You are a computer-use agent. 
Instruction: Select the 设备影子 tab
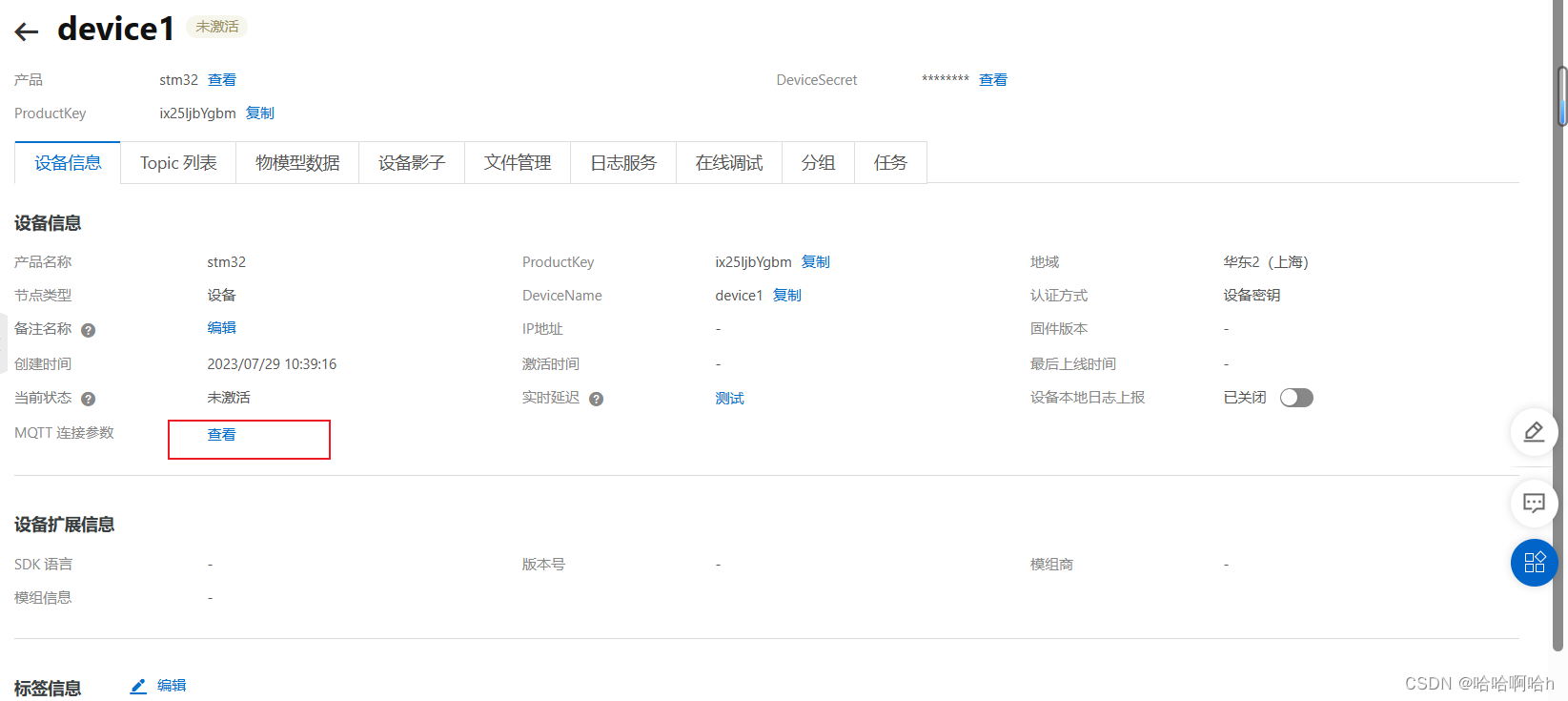(x=412, y=163)
